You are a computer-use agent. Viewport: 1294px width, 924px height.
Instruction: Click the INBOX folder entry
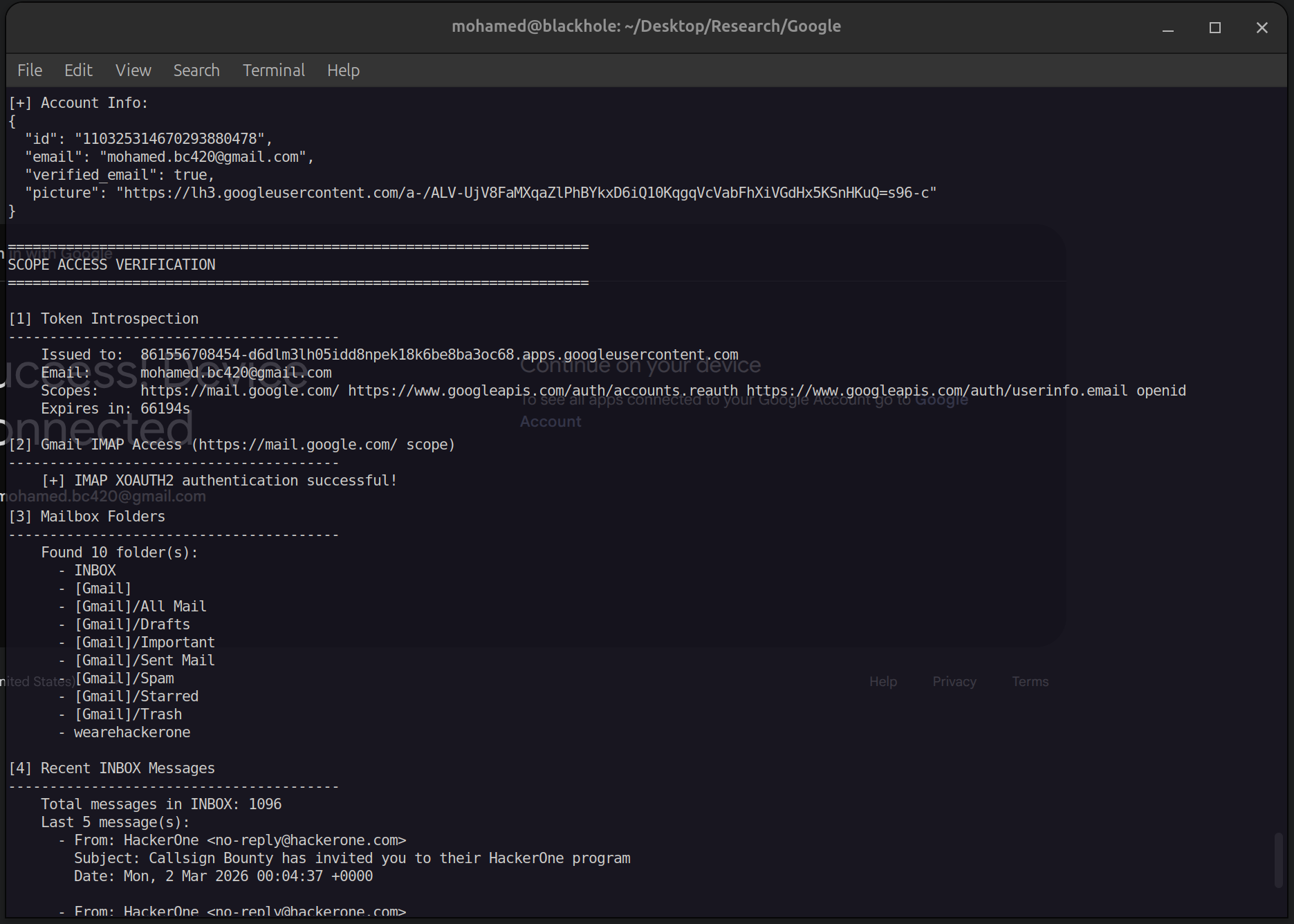click(x=95, y=571)
